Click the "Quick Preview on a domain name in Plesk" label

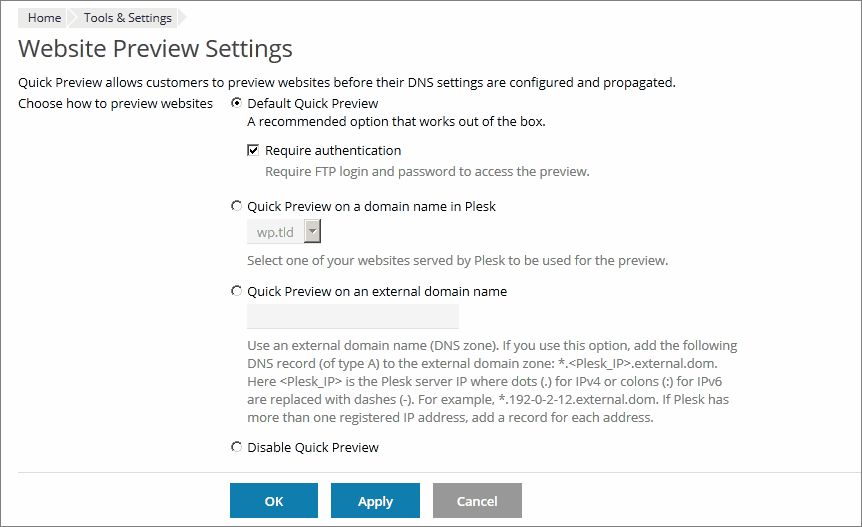[371, 207]
